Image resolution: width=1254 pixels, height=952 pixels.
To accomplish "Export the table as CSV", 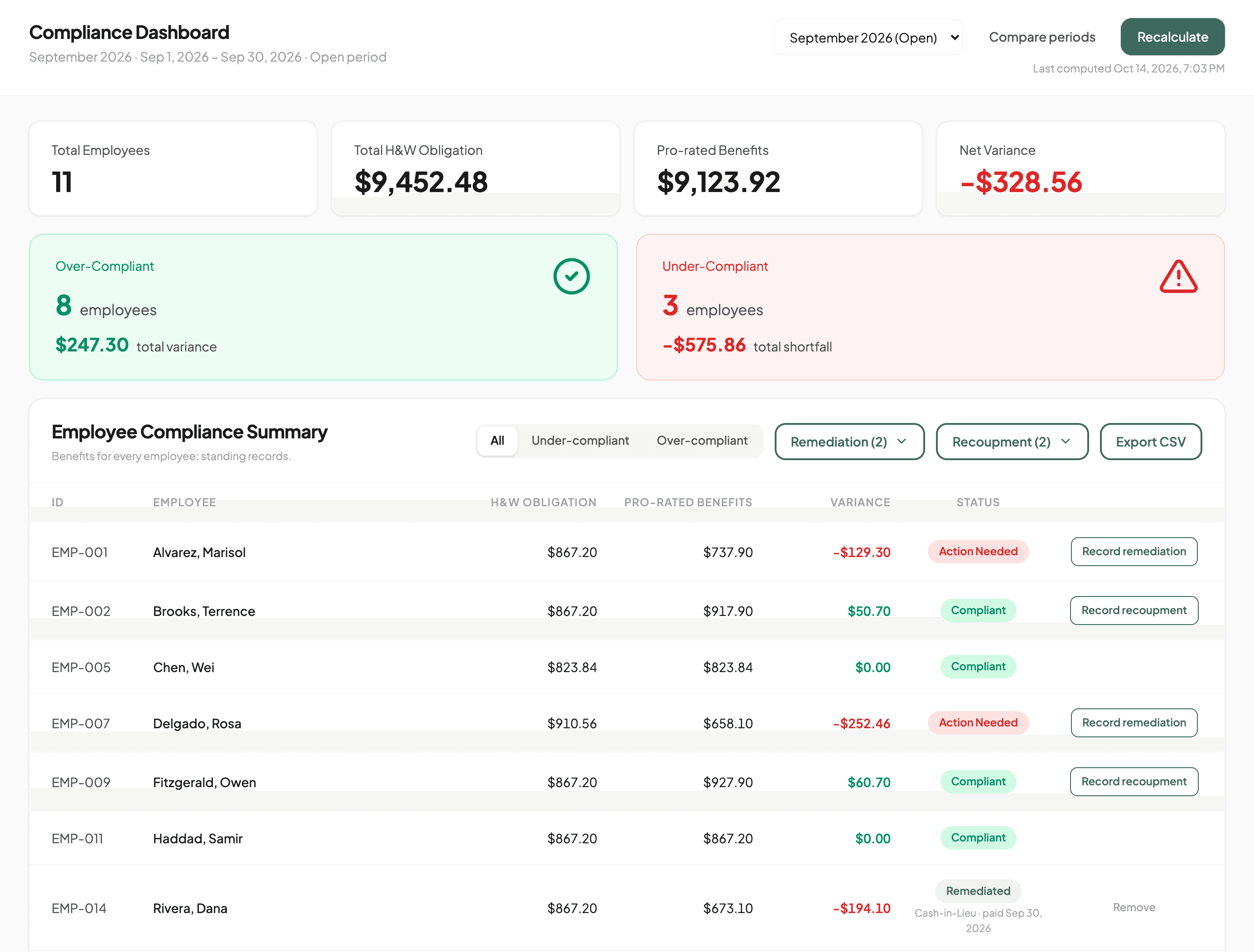I will coord(1150,442).
